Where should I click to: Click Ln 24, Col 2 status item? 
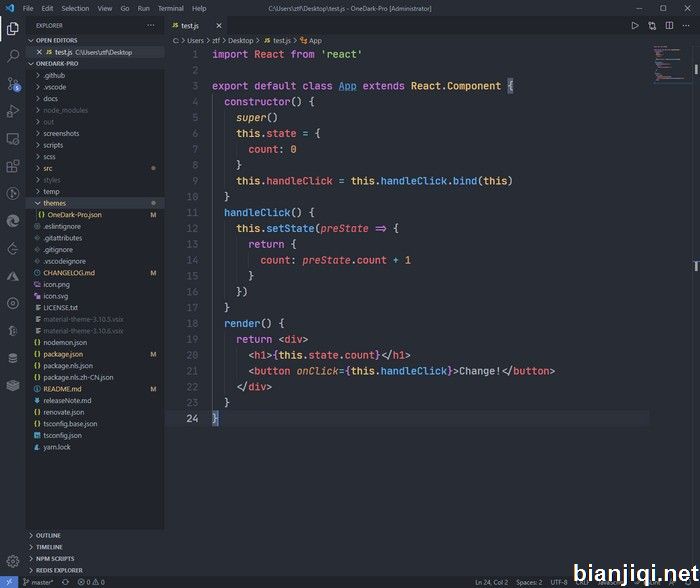pyautogui.click(x=491, y=582)
